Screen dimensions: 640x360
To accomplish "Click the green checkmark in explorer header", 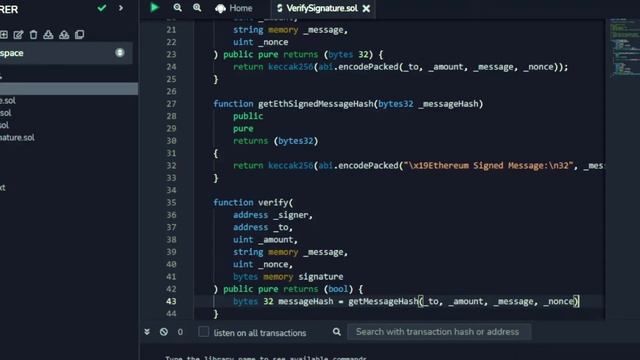I will [x=102, y=8].
